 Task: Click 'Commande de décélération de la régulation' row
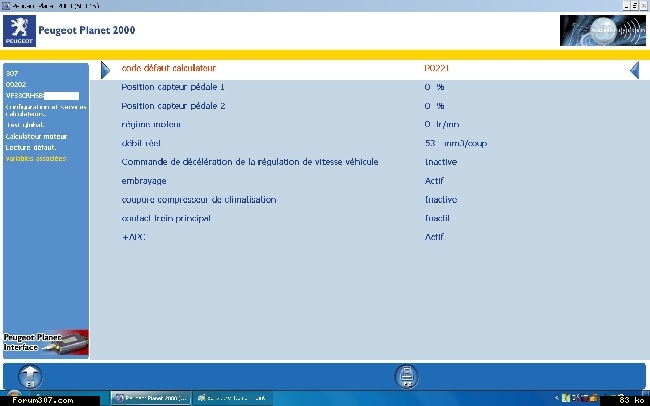pos(250,162)
